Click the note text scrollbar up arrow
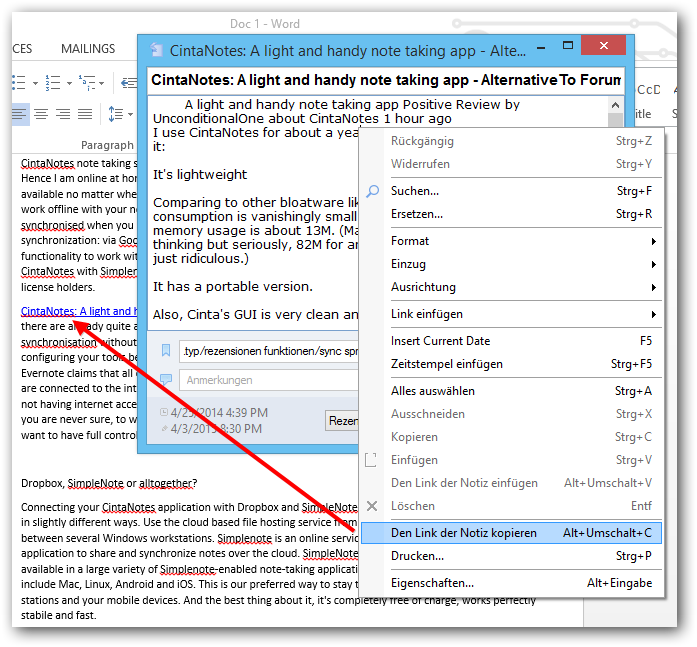The image size is (697, 647). pos(615,105)
